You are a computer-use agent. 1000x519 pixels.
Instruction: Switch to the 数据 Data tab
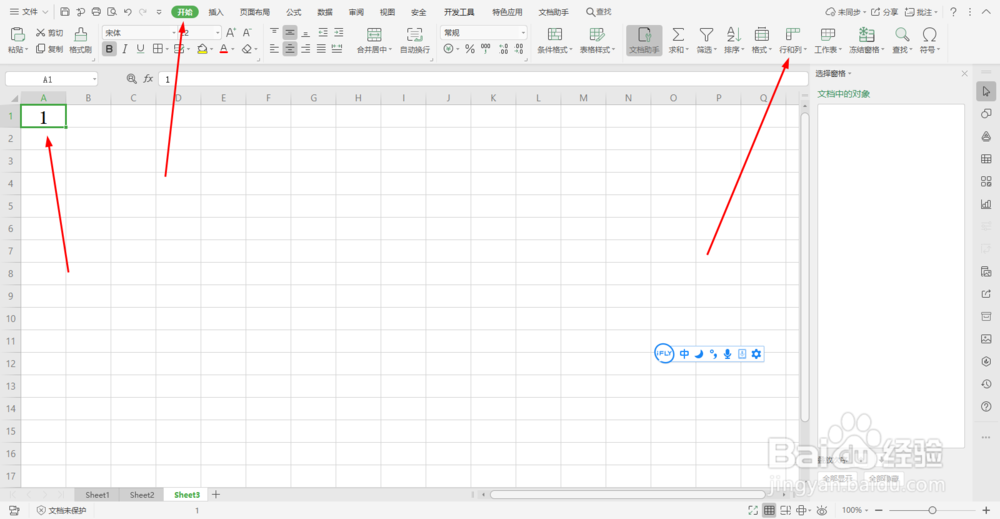click(325, 12)
